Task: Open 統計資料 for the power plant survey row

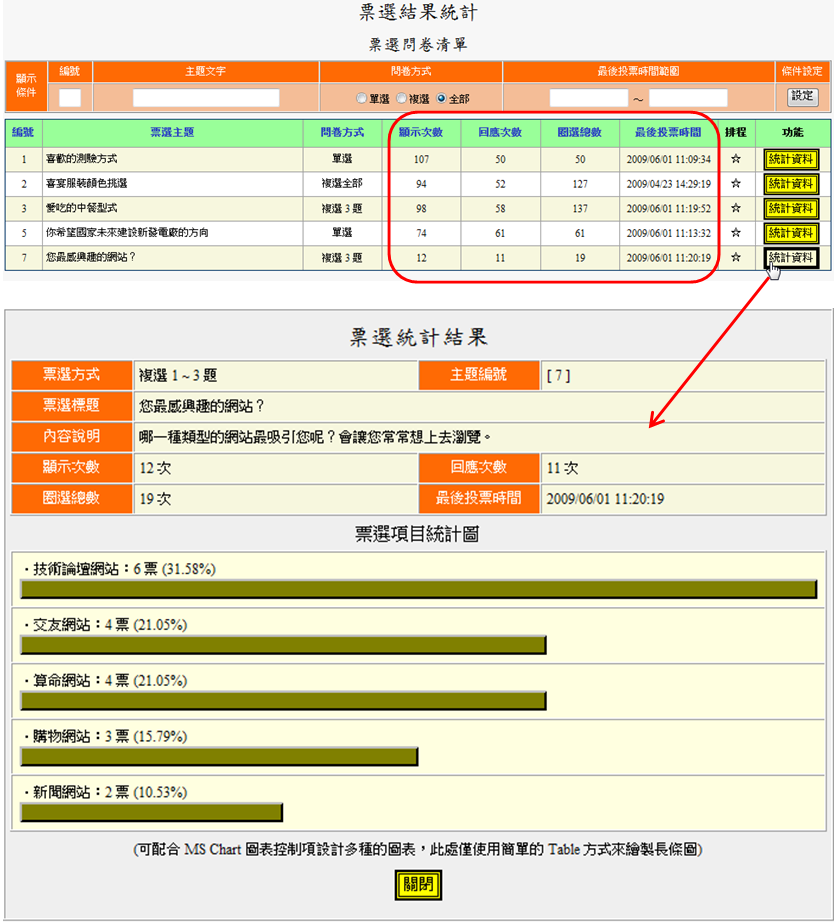Action: tap(791, 233)
